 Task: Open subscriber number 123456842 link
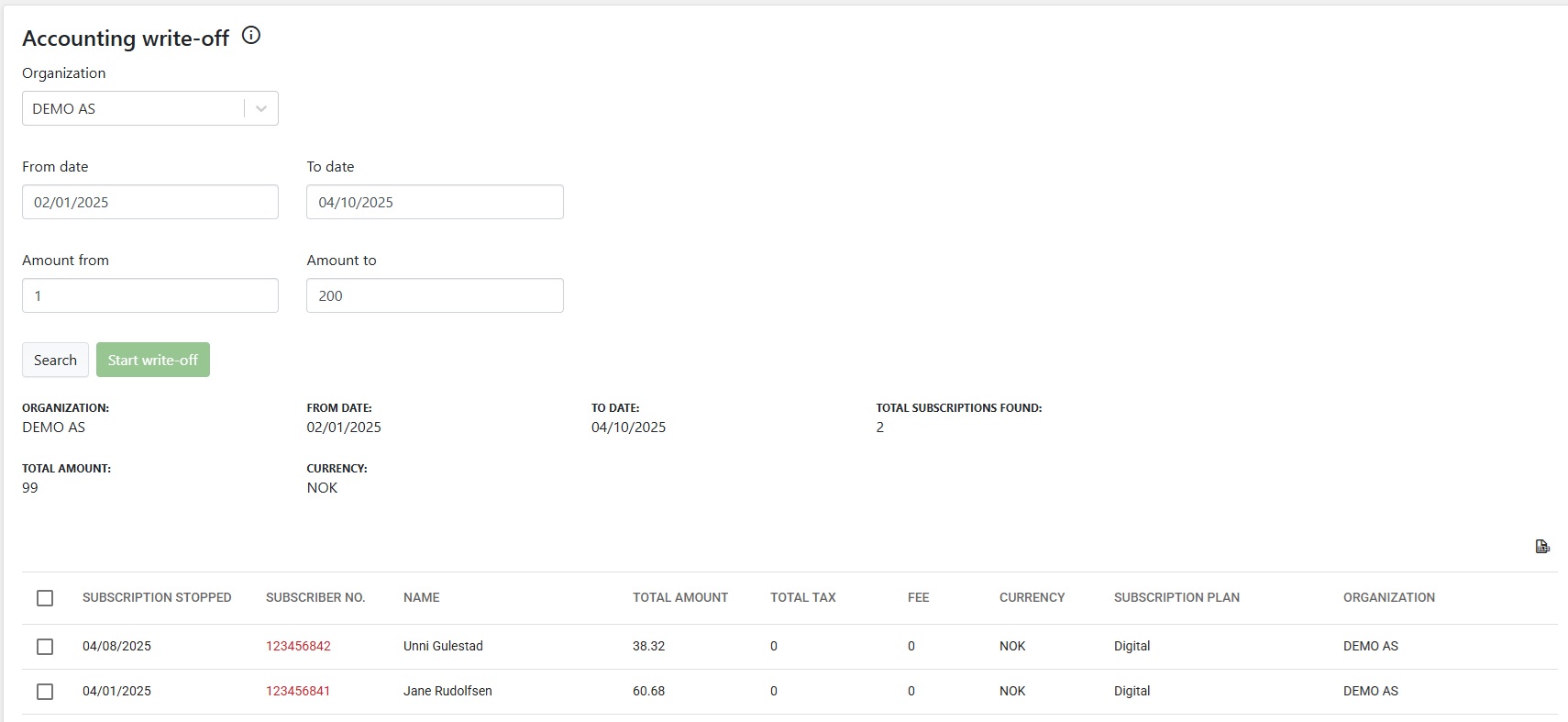298,646
